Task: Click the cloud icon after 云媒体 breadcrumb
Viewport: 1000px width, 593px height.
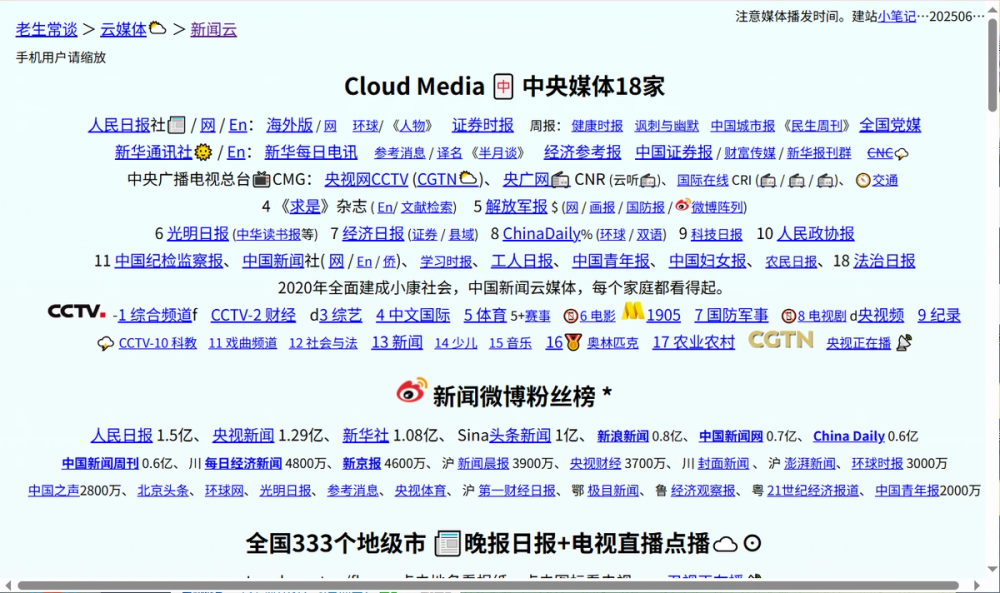Action: [158, 28]
